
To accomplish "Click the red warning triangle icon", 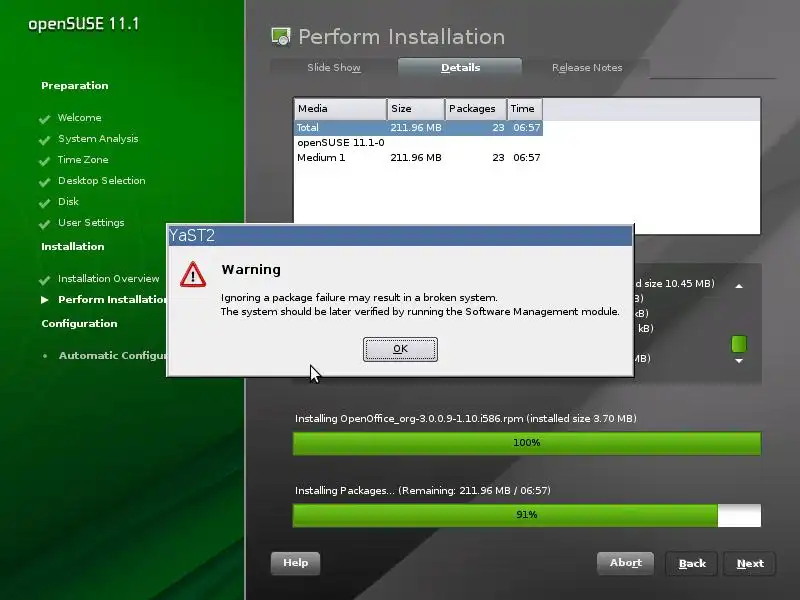I will pos(193,274).
